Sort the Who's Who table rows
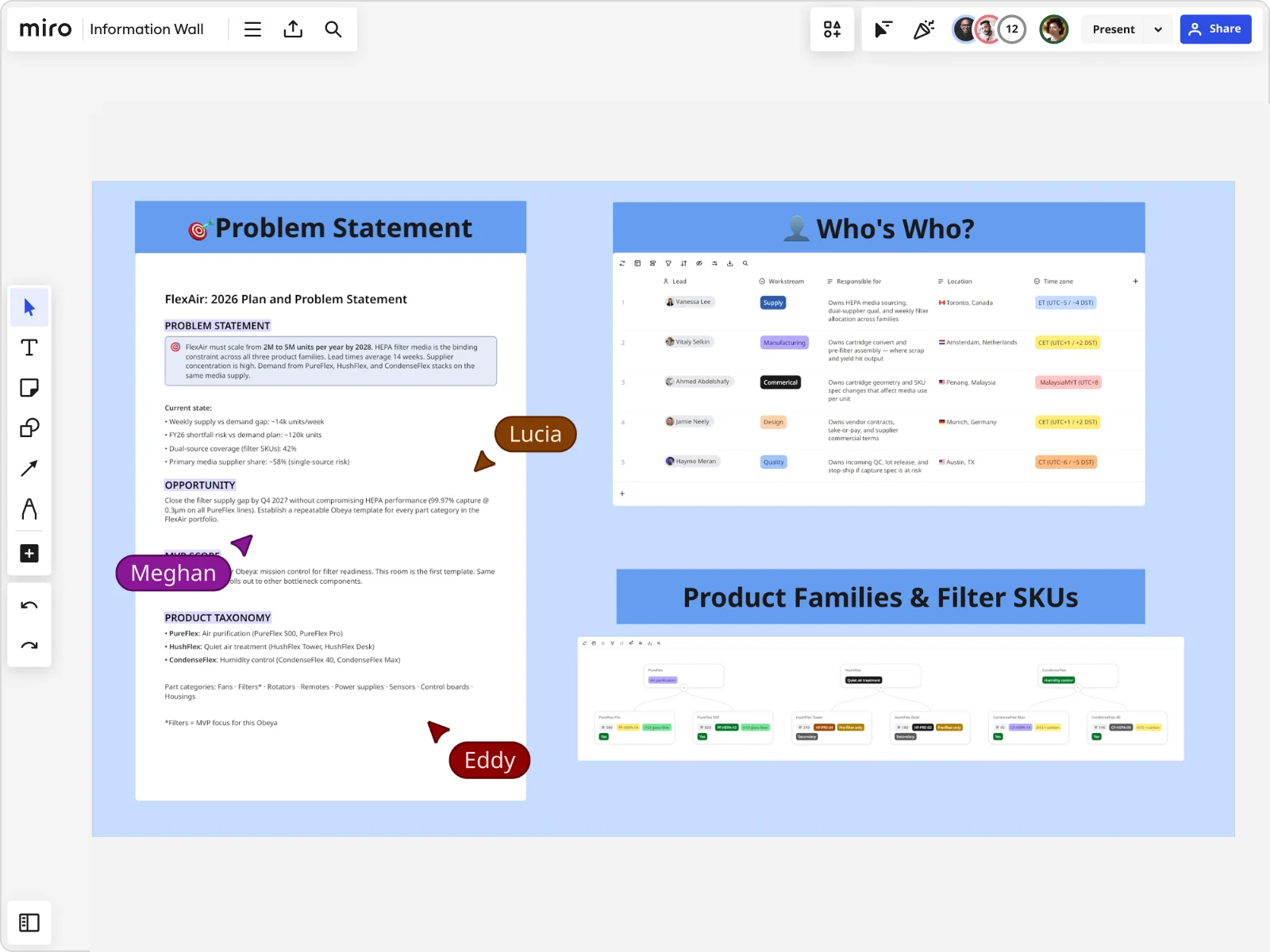Screen dimensions: 1270x952 [683, 263]
